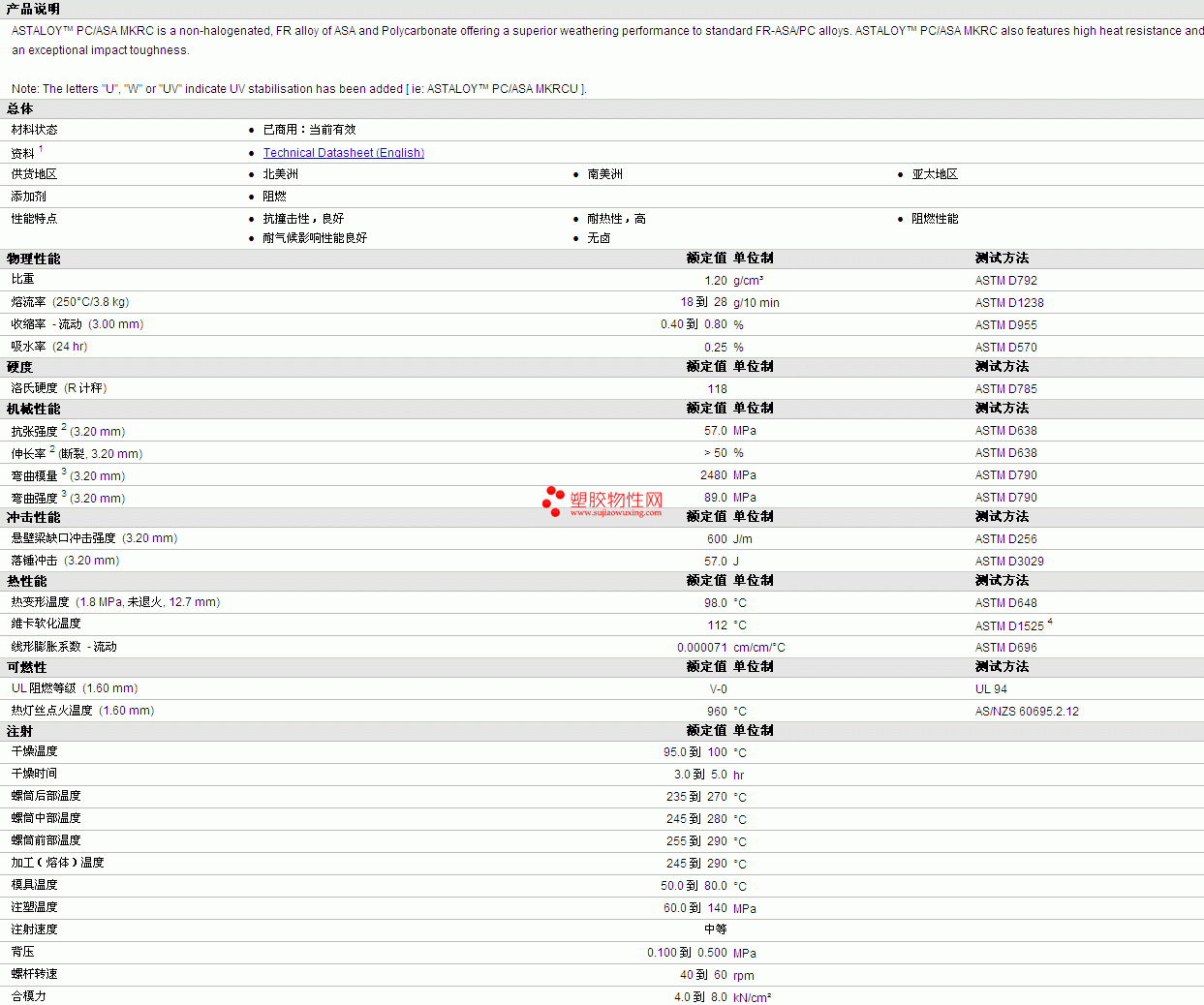This screenshot has height=1005, width=1204.
Task: Select the 产品说明 section heading
Action: (x=33, y=9)
